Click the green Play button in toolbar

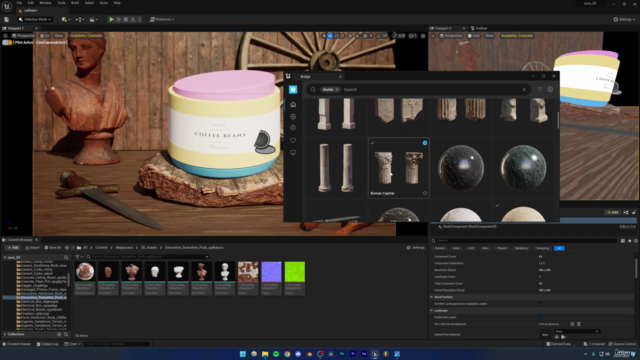click(111, 19)
